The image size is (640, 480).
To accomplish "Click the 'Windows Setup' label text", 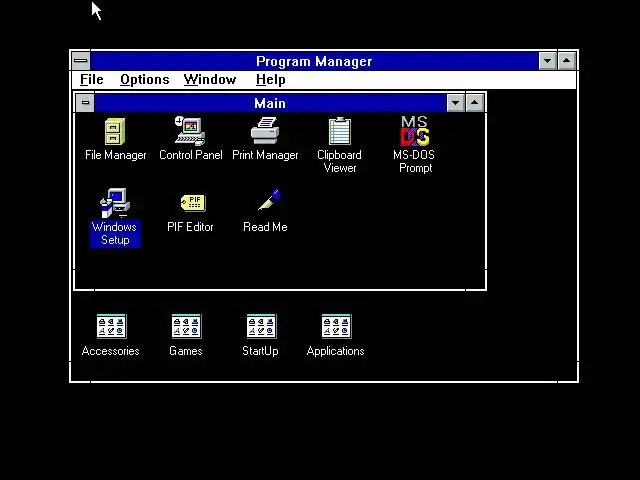I will point(115,233).
